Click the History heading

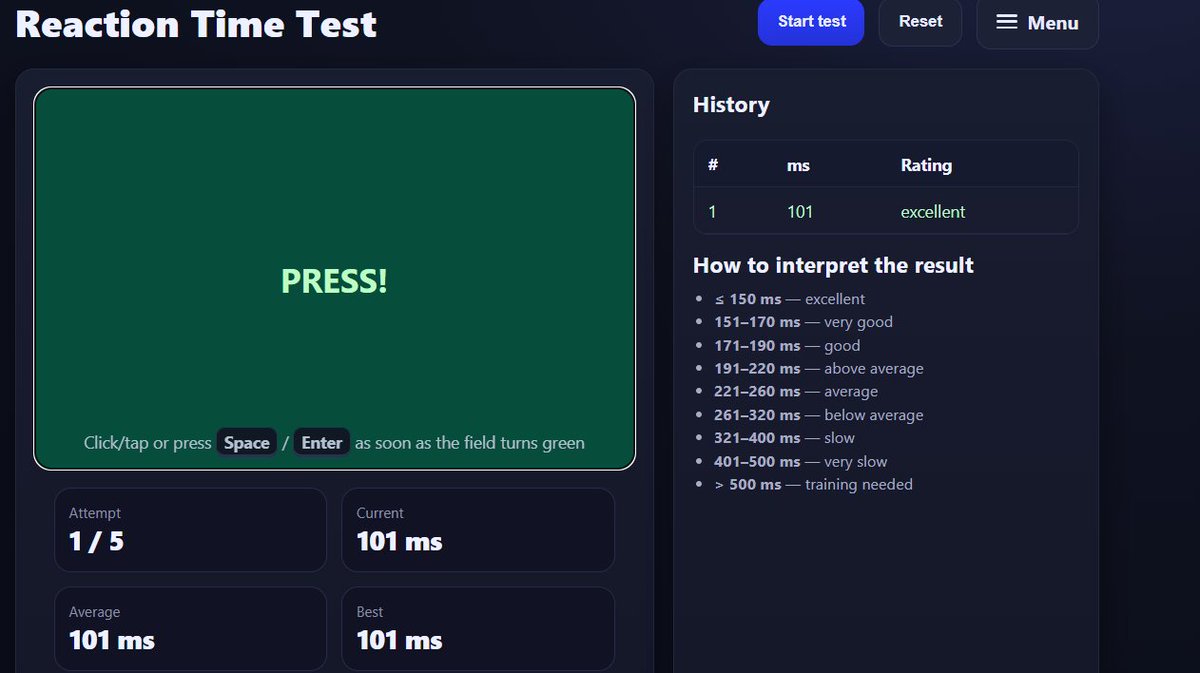[731, 105]
